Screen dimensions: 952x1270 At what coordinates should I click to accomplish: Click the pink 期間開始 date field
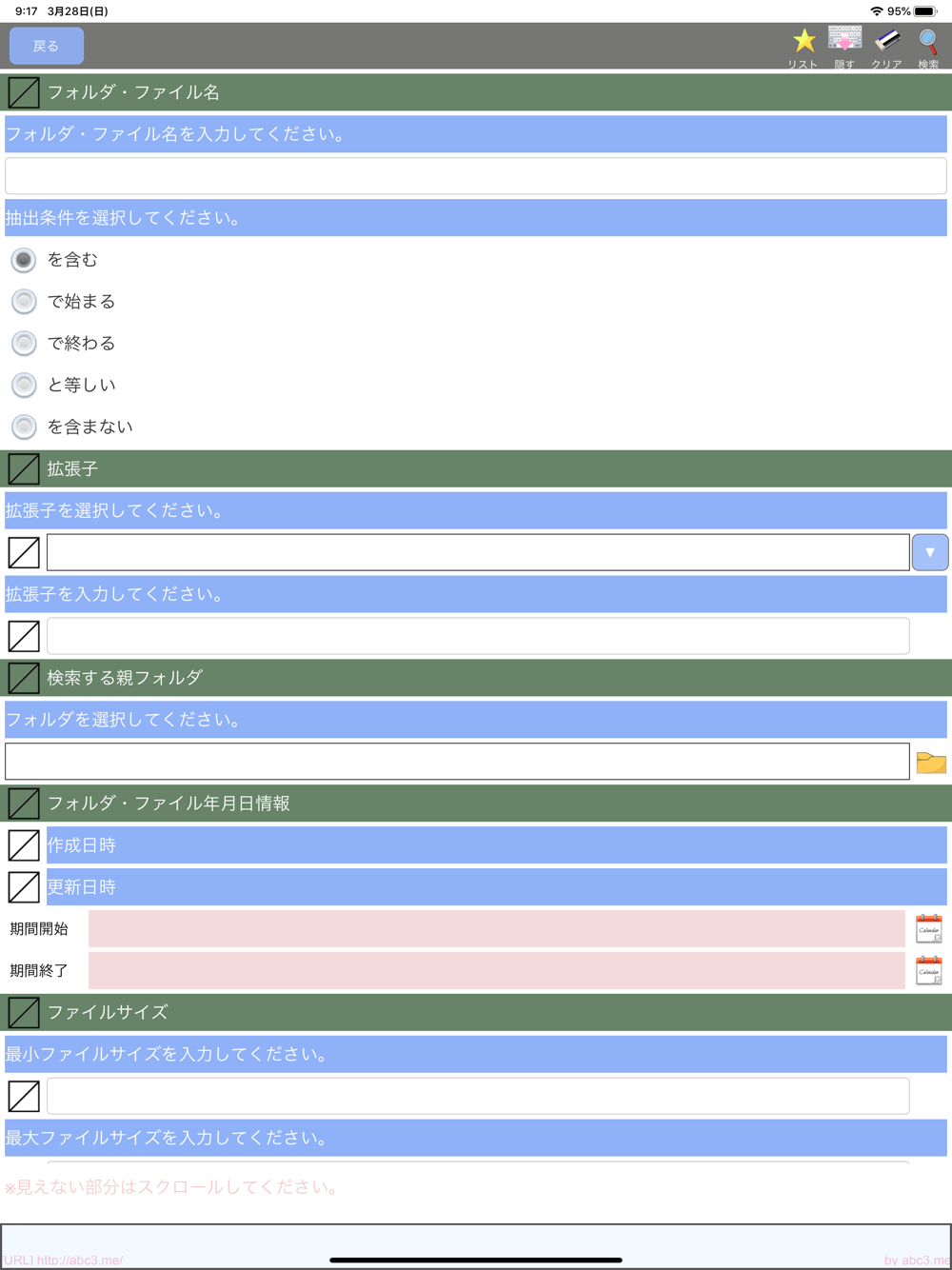496,928
